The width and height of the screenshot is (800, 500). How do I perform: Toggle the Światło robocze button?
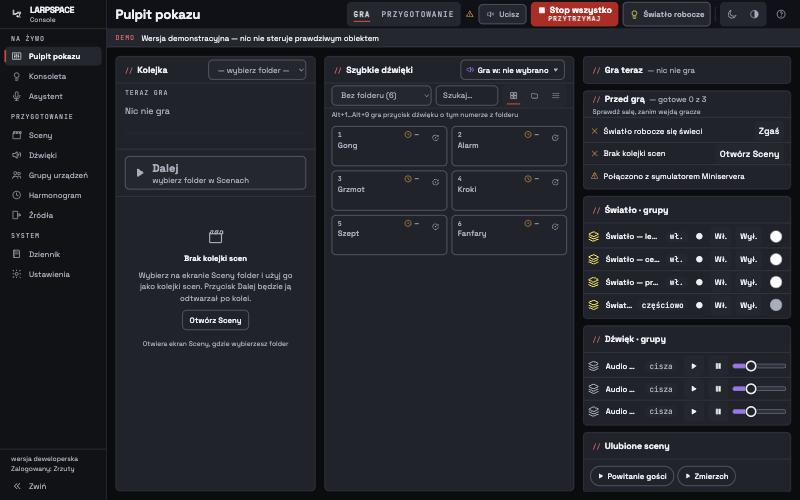tap(667, 14)
